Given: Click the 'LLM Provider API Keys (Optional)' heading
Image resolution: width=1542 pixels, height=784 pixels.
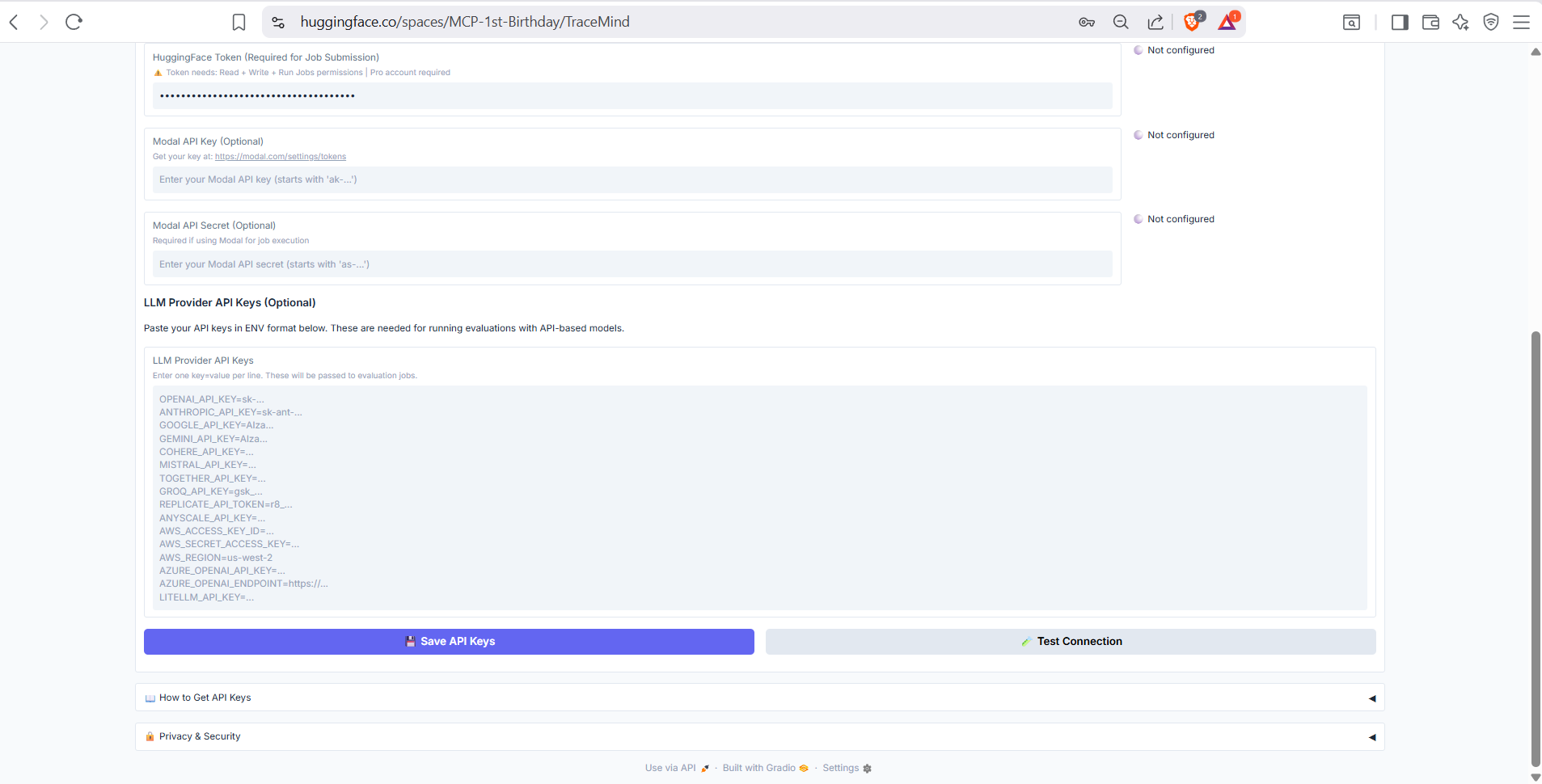Looking at the screenshot, I should (230, 302).
